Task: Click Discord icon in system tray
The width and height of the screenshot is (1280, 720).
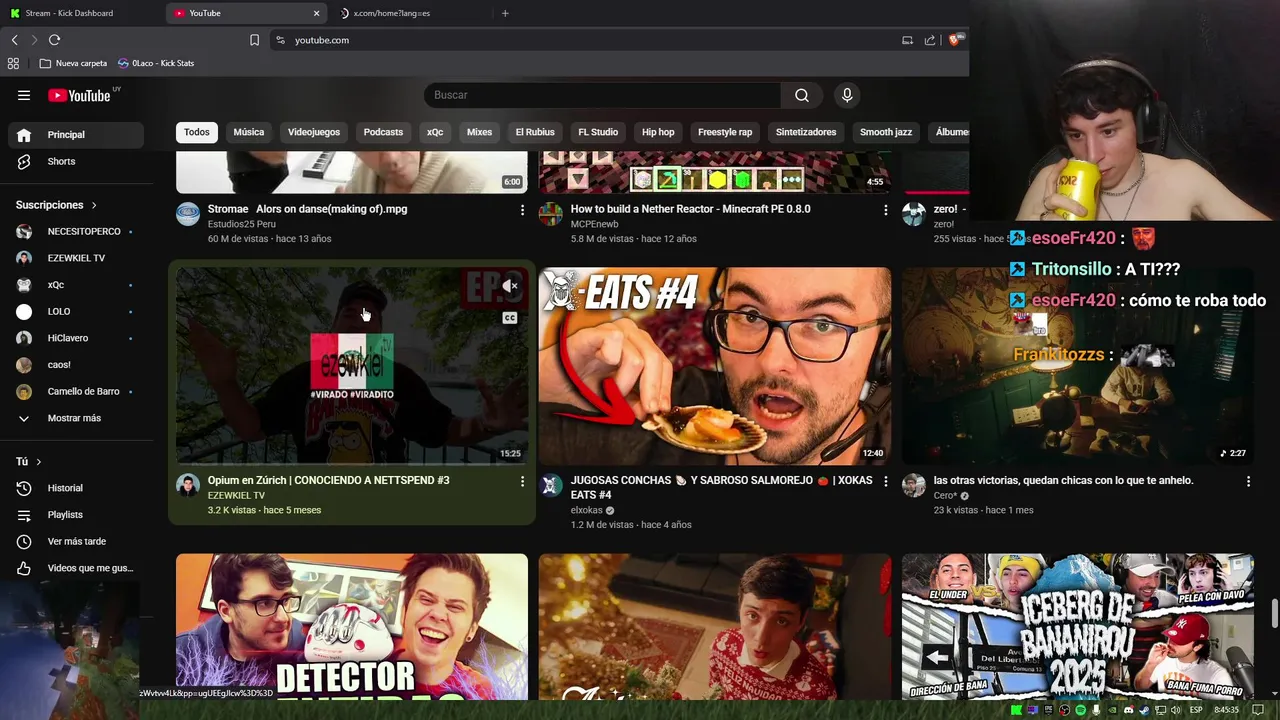Action: point(1129,710)
